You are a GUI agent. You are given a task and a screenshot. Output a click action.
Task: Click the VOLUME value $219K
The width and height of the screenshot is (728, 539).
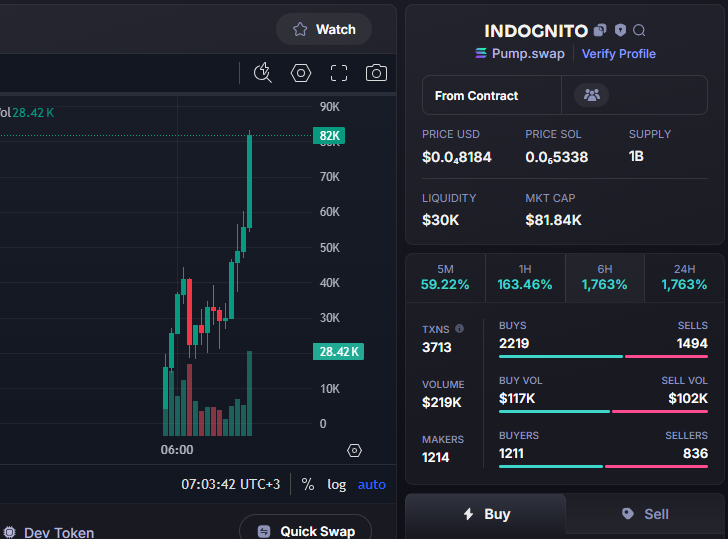(442, 402)
